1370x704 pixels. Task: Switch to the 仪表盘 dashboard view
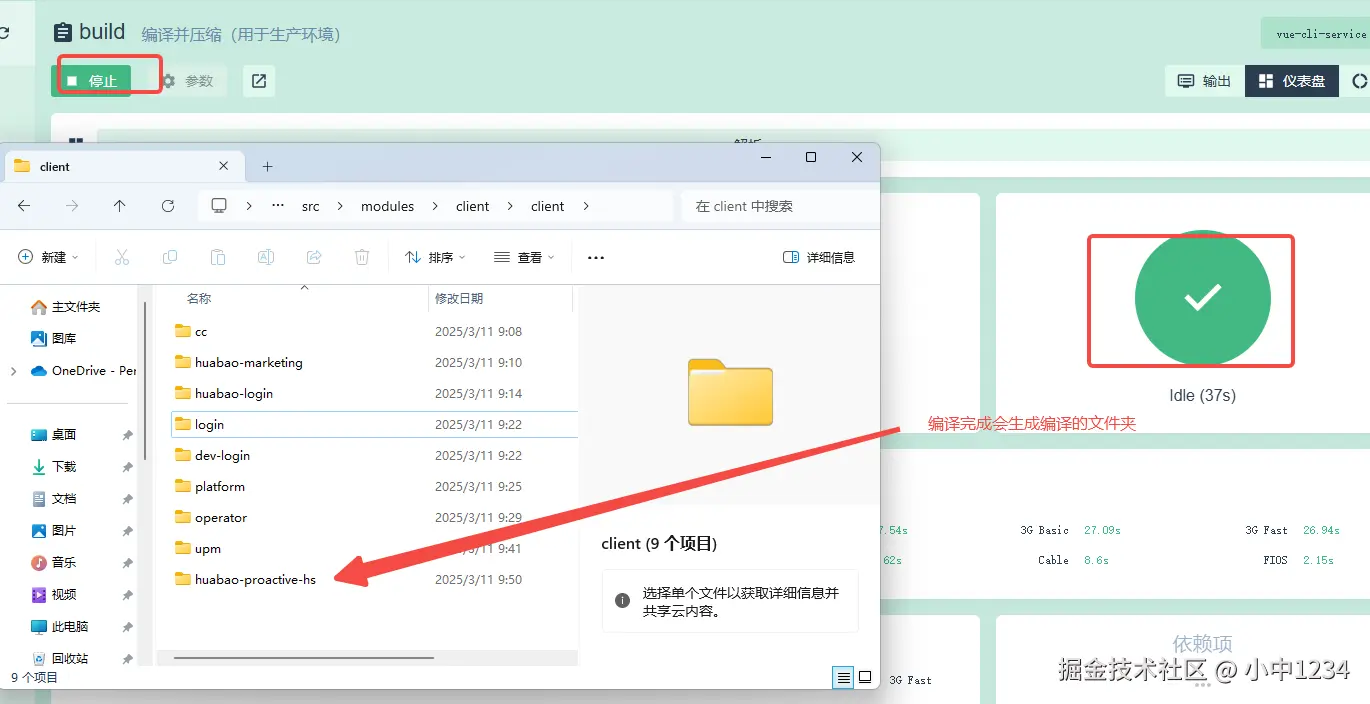coord(1292,81)
